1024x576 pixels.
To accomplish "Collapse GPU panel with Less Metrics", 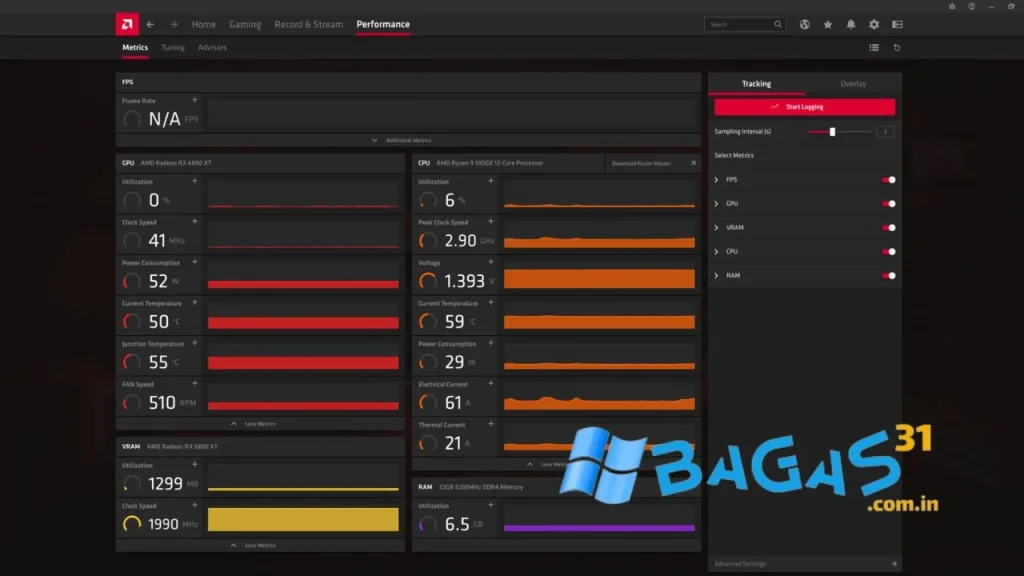I will [253, 424].
